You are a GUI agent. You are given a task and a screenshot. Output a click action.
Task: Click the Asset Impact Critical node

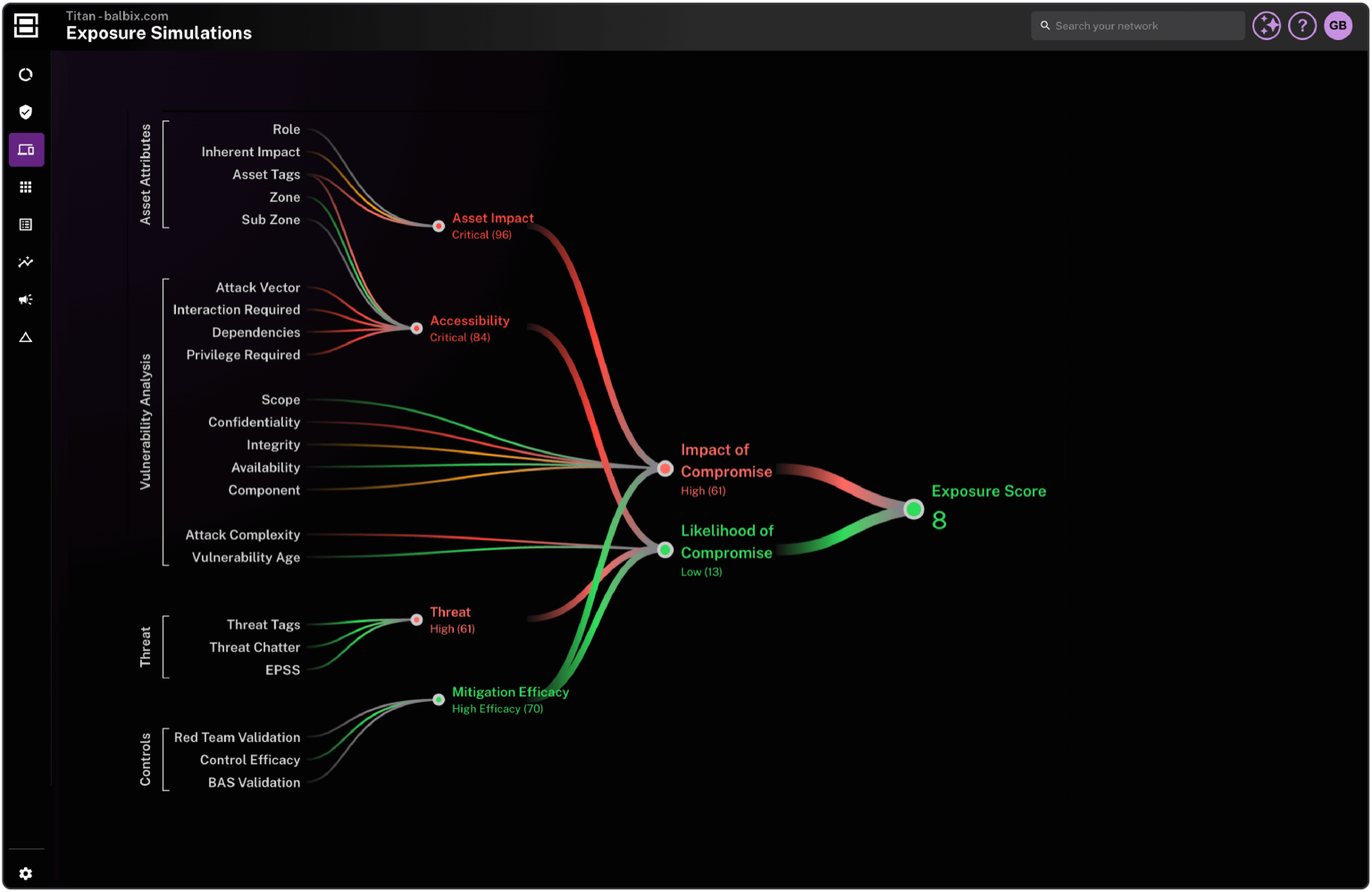coord(439,226)
